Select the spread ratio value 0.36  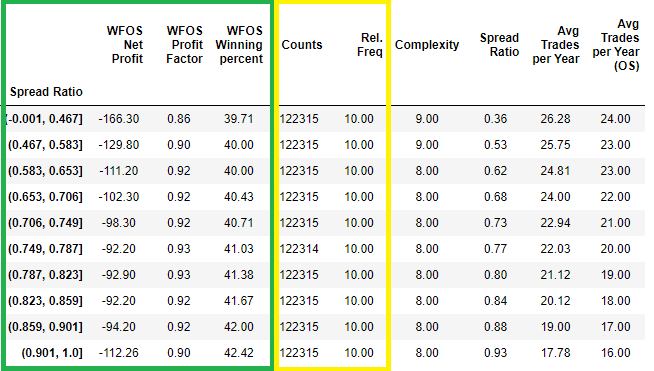496,119
